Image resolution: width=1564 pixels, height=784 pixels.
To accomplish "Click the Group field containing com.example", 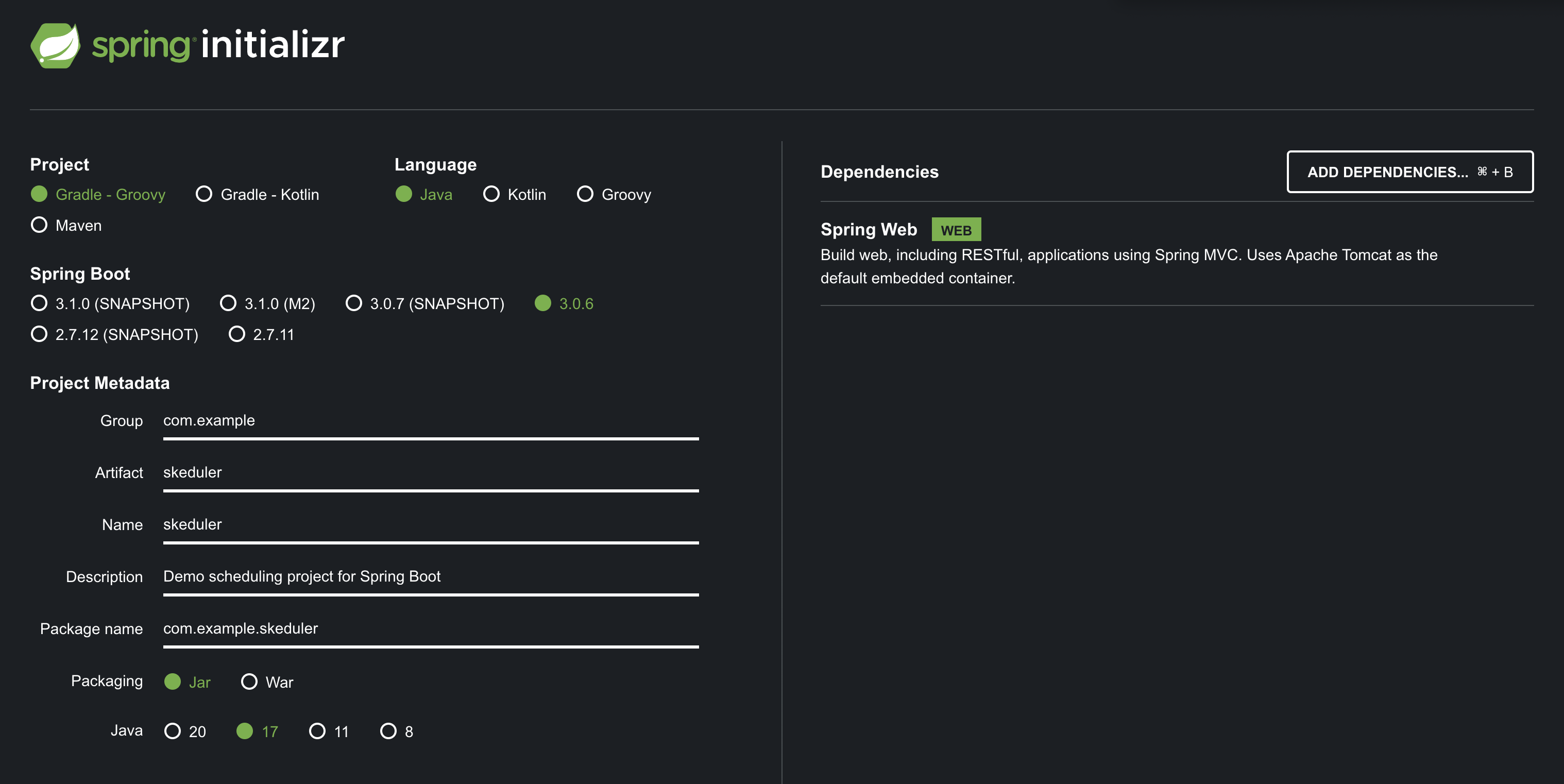I will click(x=425, y=420).
